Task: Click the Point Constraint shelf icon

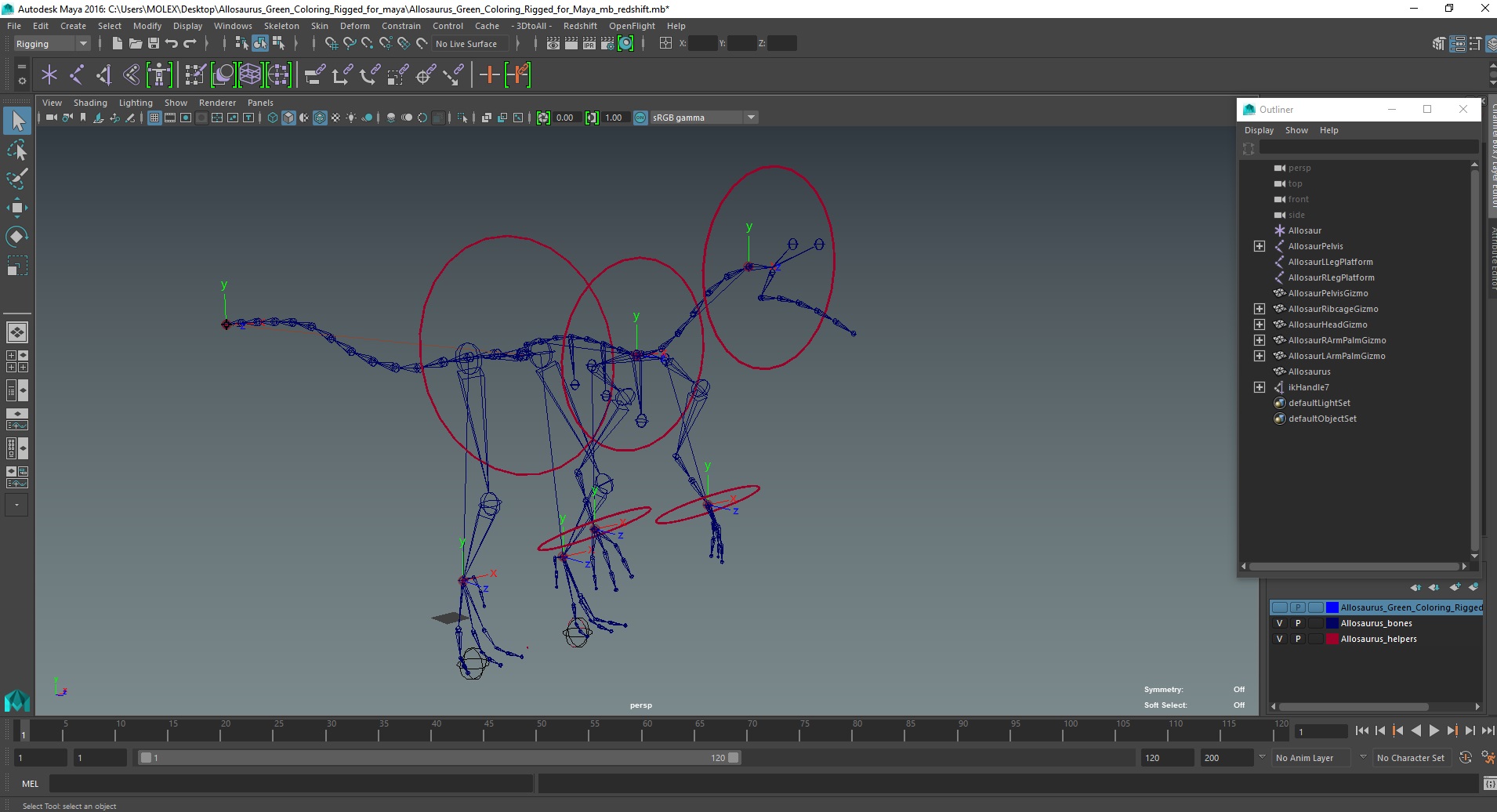Action: [x=343, y=74]
